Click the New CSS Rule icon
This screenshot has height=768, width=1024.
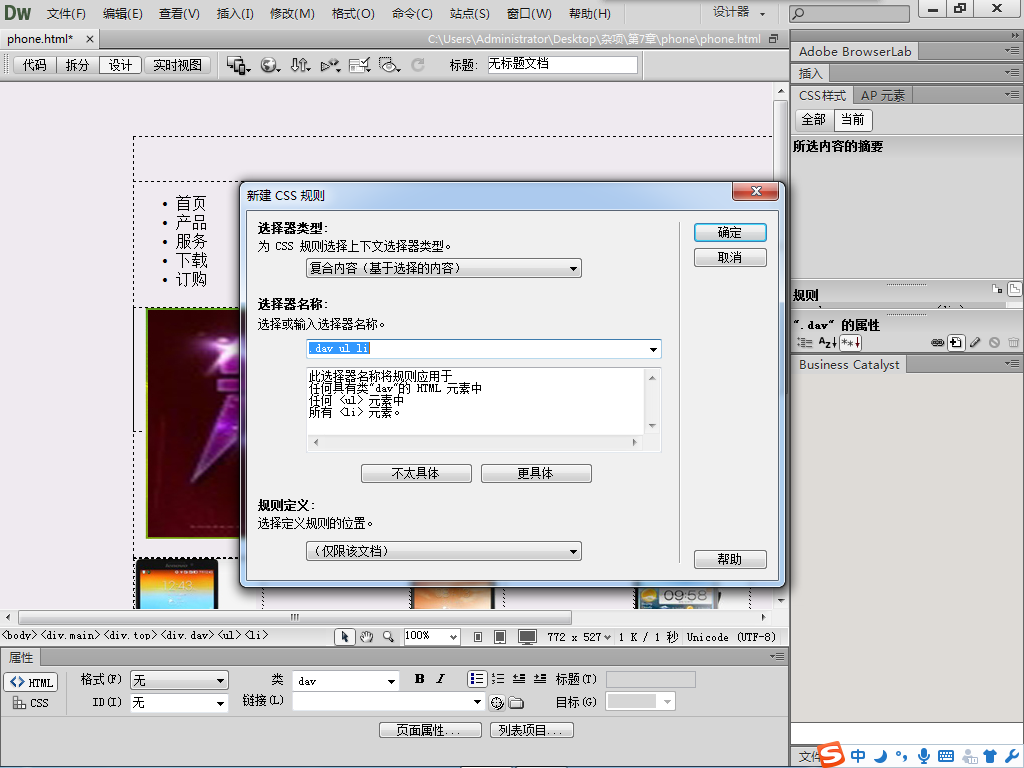click(956, 342)
